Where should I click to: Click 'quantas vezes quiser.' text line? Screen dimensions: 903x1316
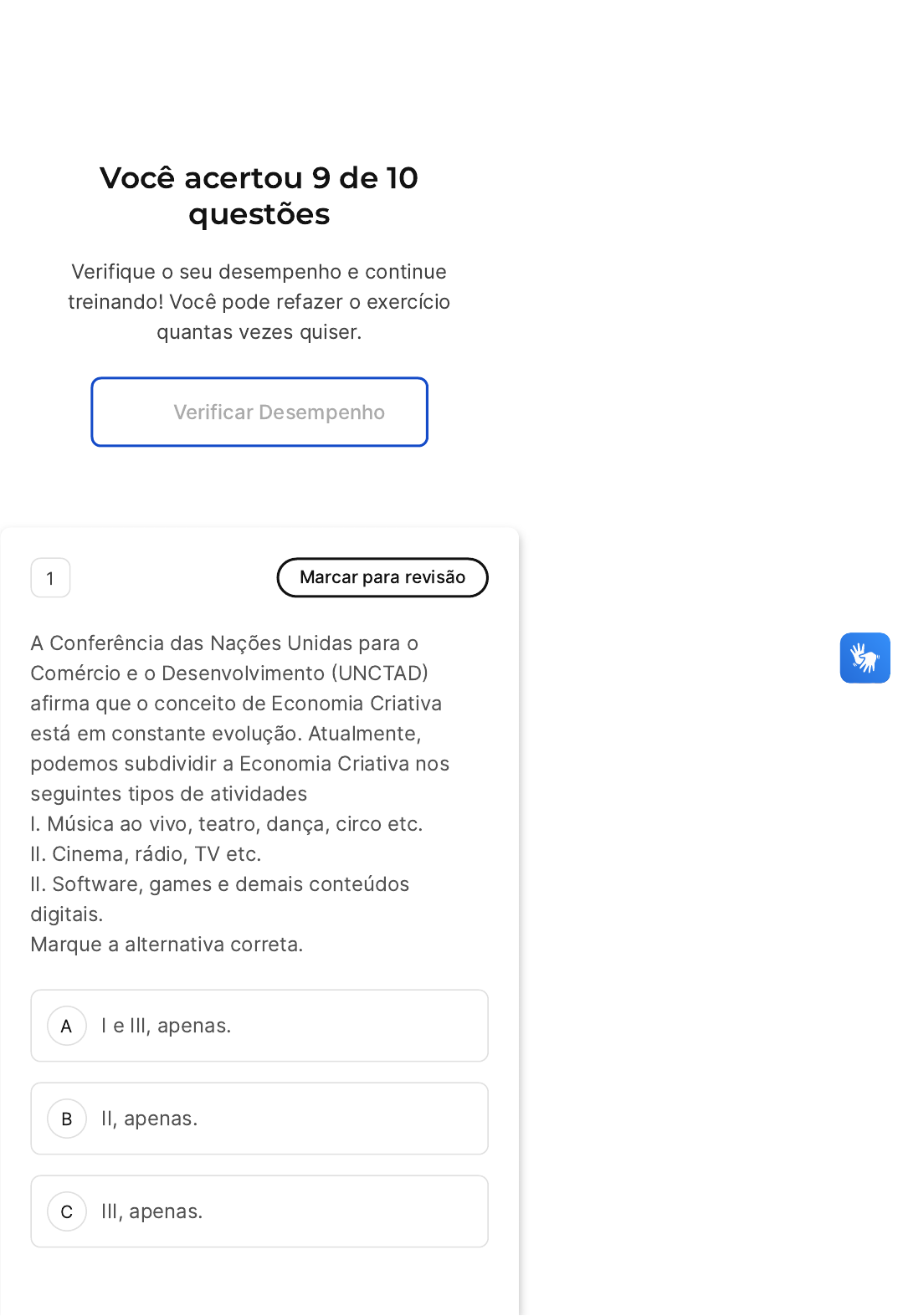[259, 332]
